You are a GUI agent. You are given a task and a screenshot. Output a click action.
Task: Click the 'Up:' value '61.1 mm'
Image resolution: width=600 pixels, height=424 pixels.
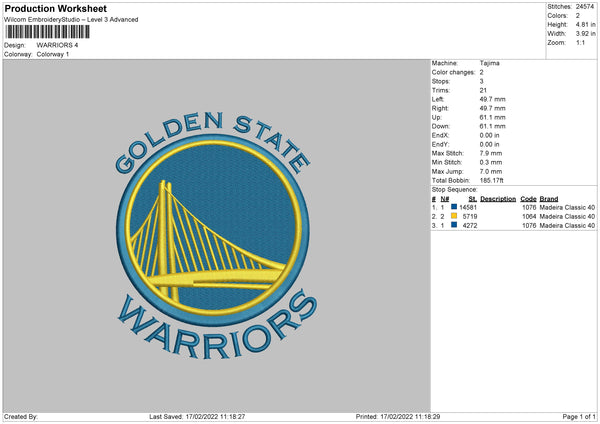(492, 117)
